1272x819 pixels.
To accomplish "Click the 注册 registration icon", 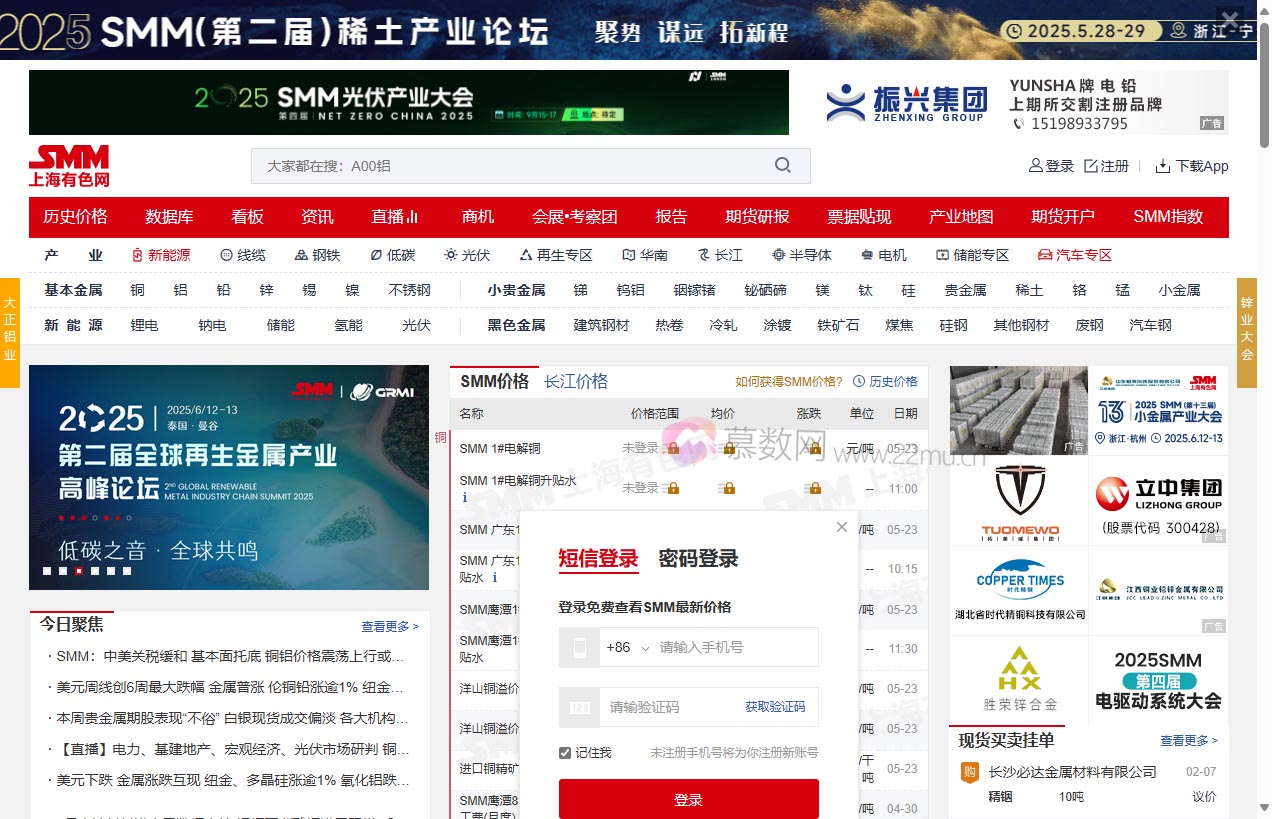I will [1090, 166].
